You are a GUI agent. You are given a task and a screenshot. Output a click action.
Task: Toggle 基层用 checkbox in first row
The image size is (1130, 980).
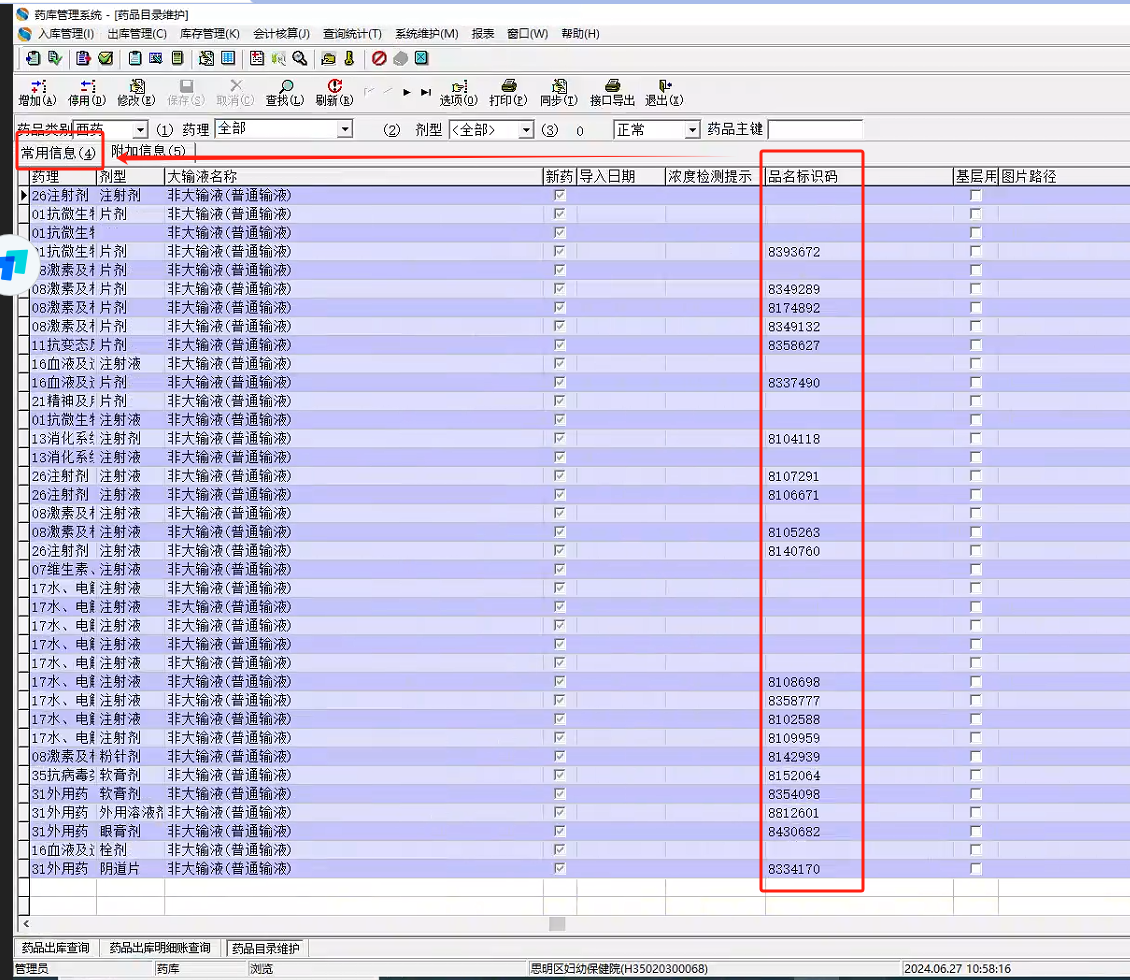pyautogui.click(x=976, y=196)
